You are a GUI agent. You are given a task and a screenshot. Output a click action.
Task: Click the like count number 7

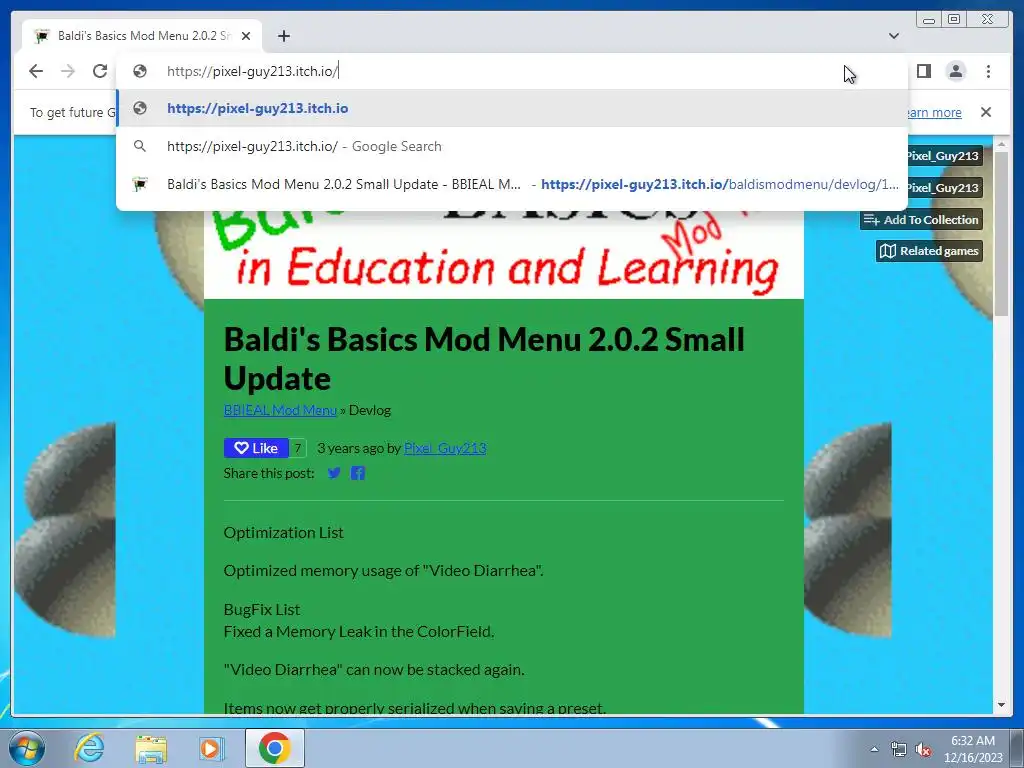297,448
